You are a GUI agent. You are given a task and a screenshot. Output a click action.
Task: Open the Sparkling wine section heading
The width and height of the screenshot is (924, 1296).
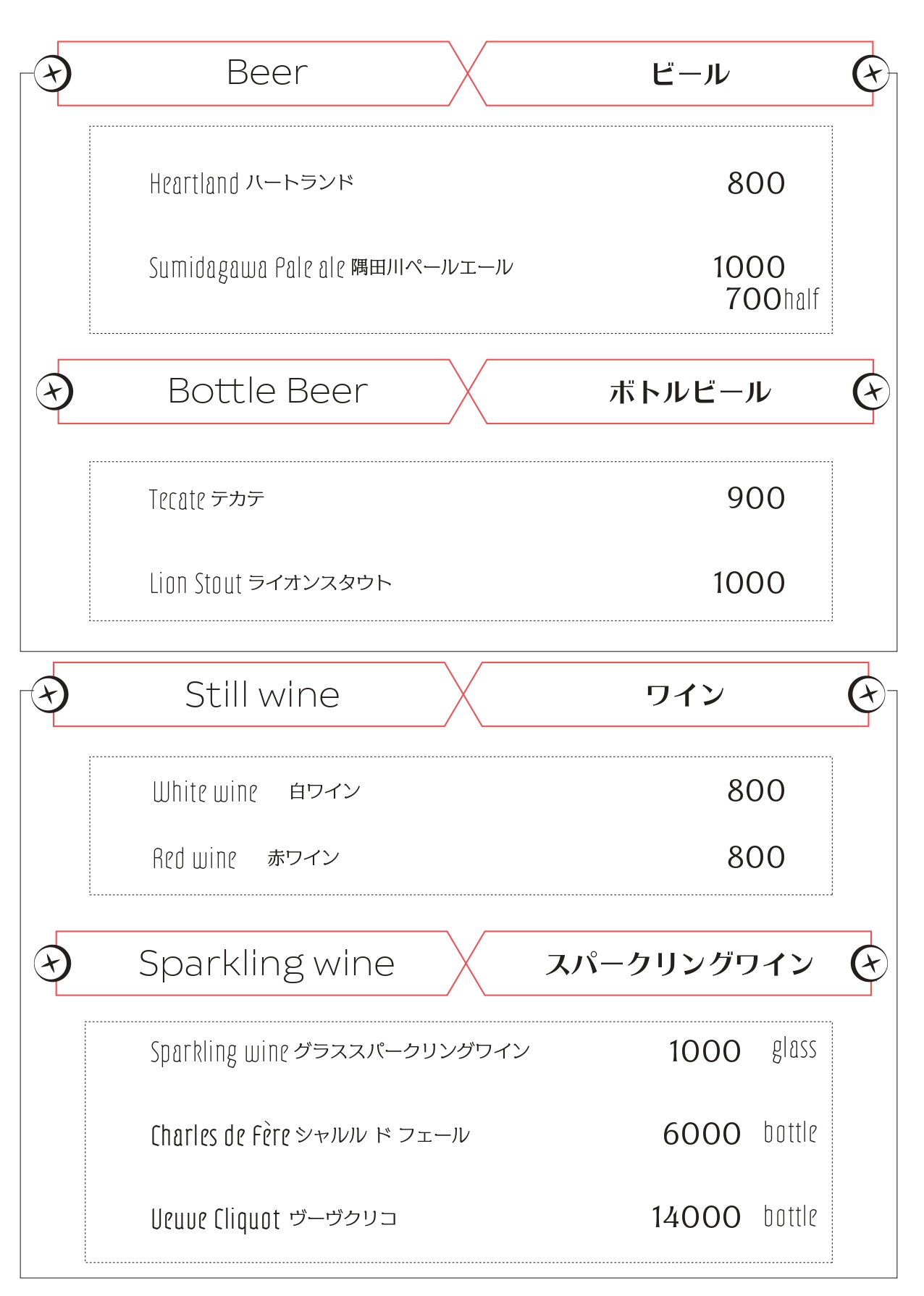[266, 964]
